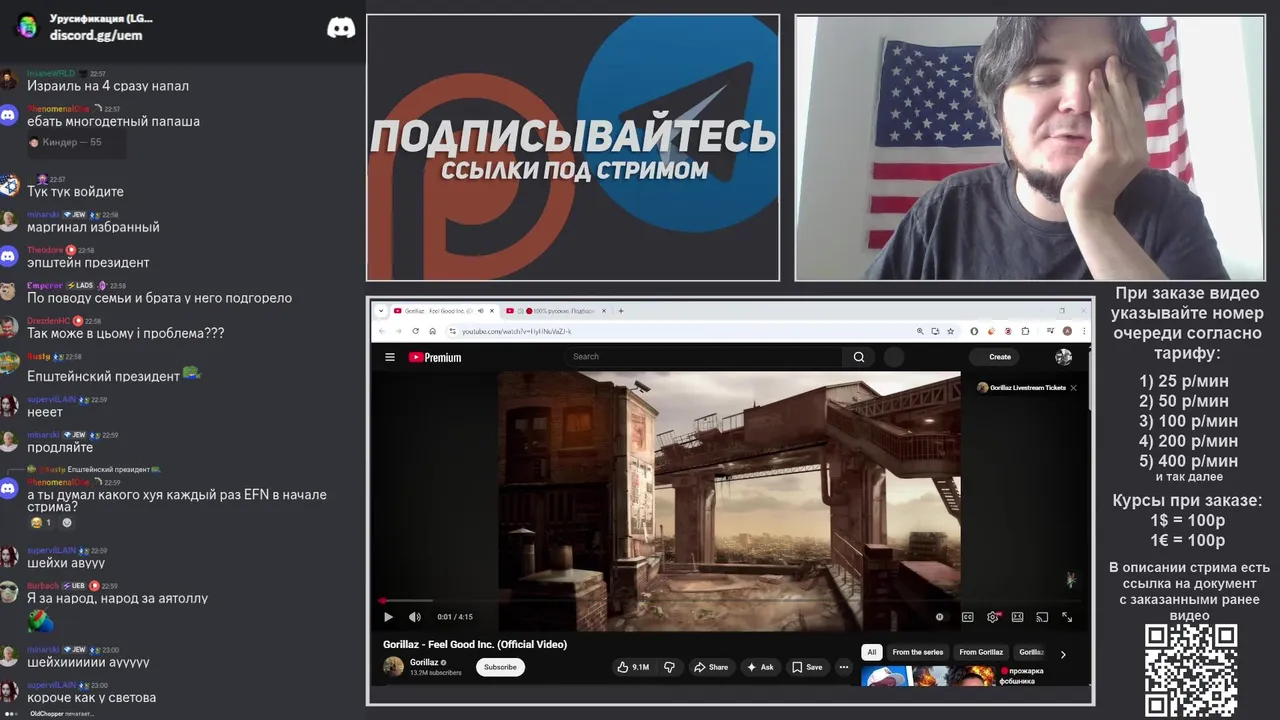Enter fullscreen in the video player
Image resolution: width=1280 pixels, height=720 pixels.
[1067, 617]
